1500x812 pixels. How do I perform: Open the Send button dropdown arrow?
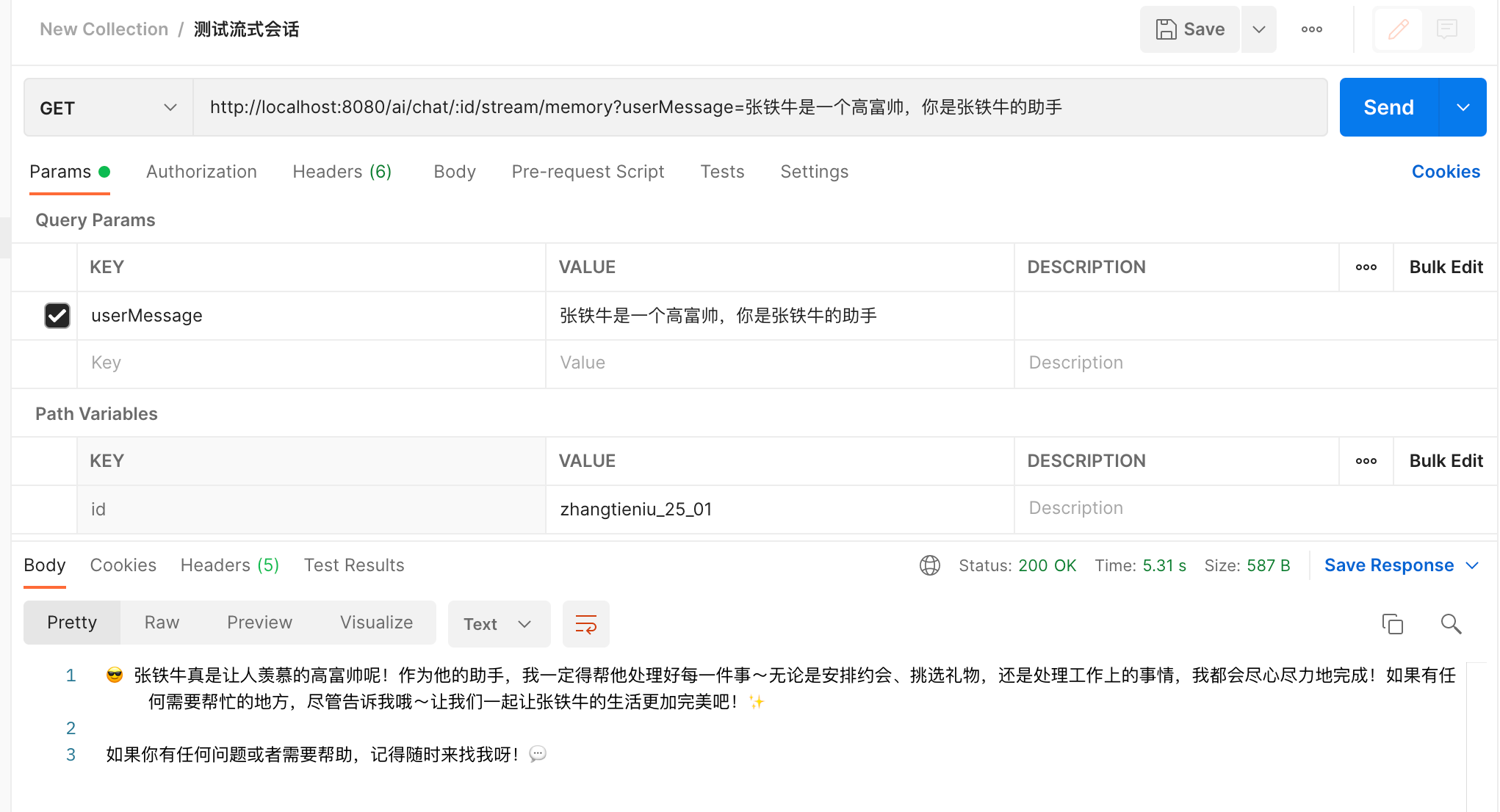(1463, 108)
